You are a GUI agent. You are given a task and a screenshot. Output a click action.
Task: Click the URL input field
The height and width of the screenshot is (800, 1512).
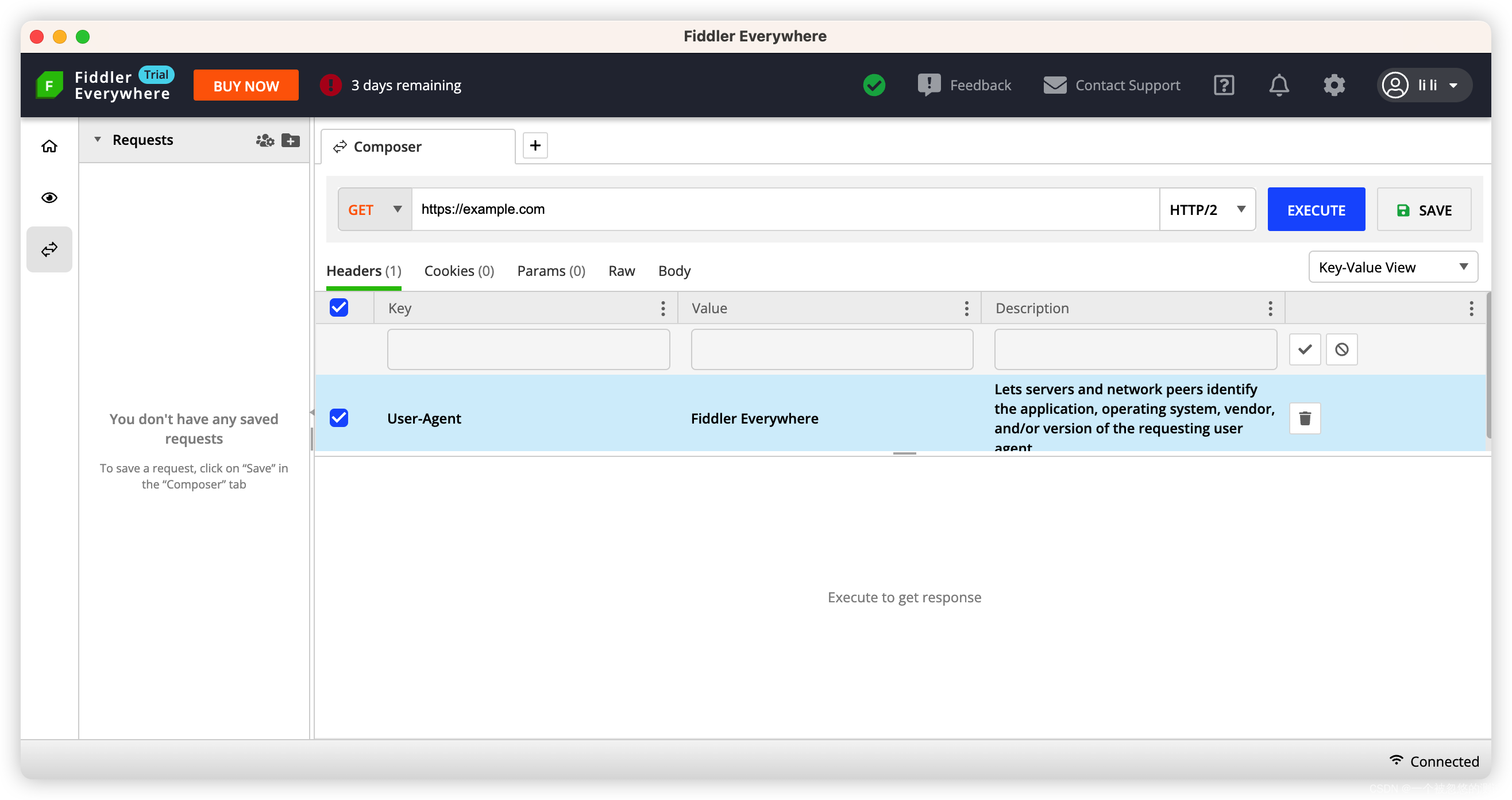pos(784,210)
